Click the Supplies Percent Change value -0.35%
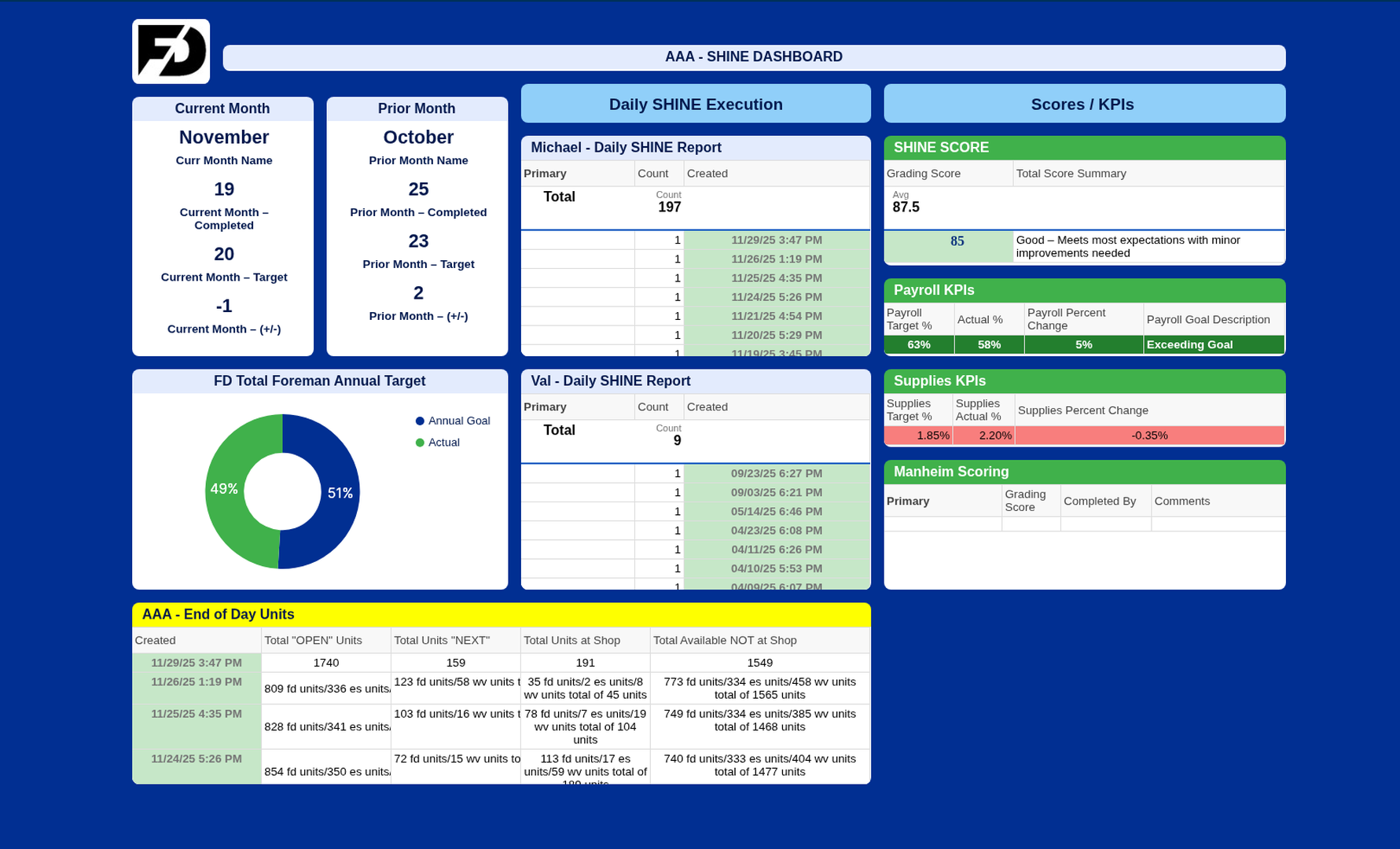The height and width of the screenshot is (849, 1400). [1148, 436]
